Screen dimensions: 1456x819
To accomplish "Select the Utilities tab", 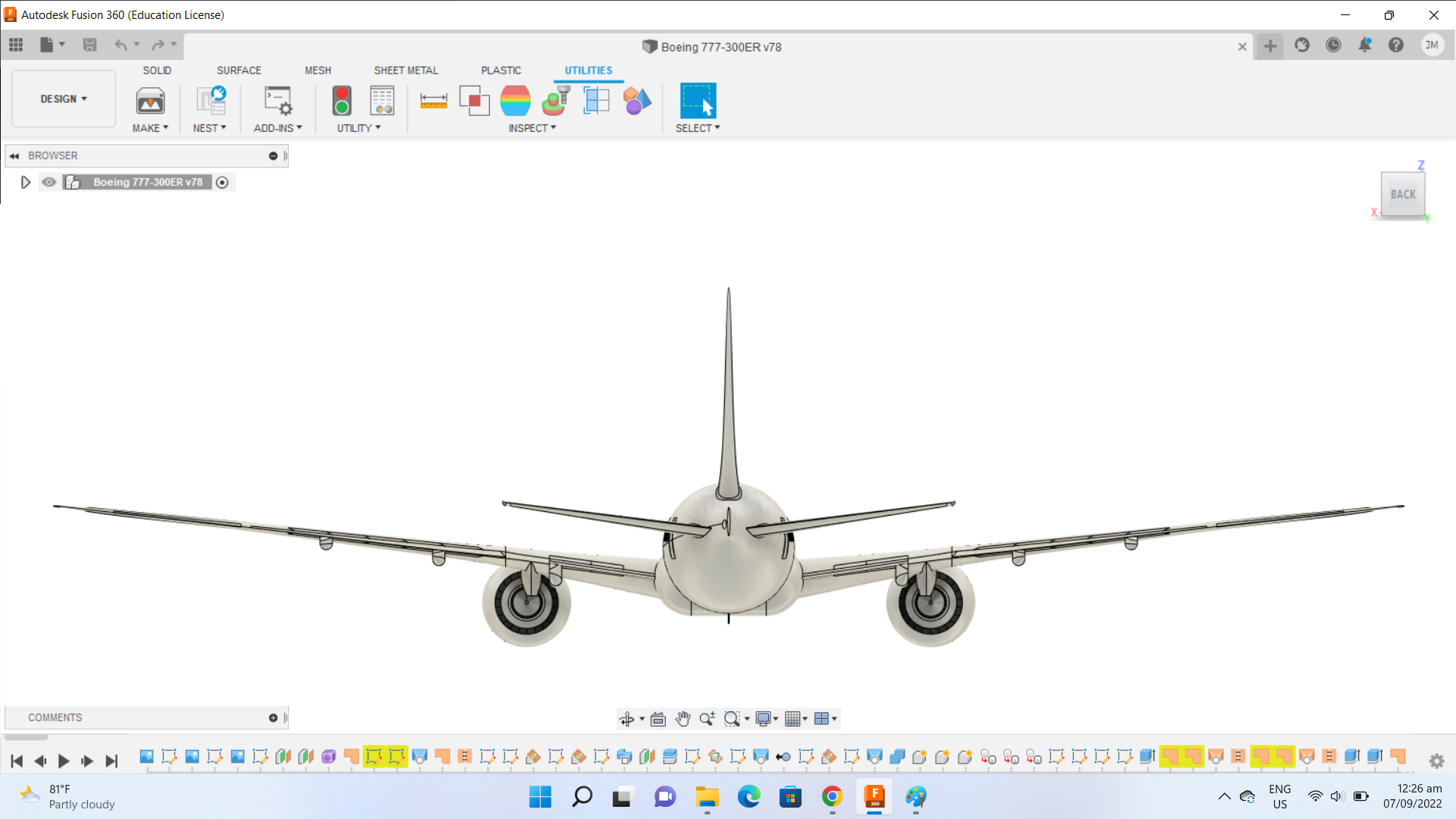I will pos(588,71).
